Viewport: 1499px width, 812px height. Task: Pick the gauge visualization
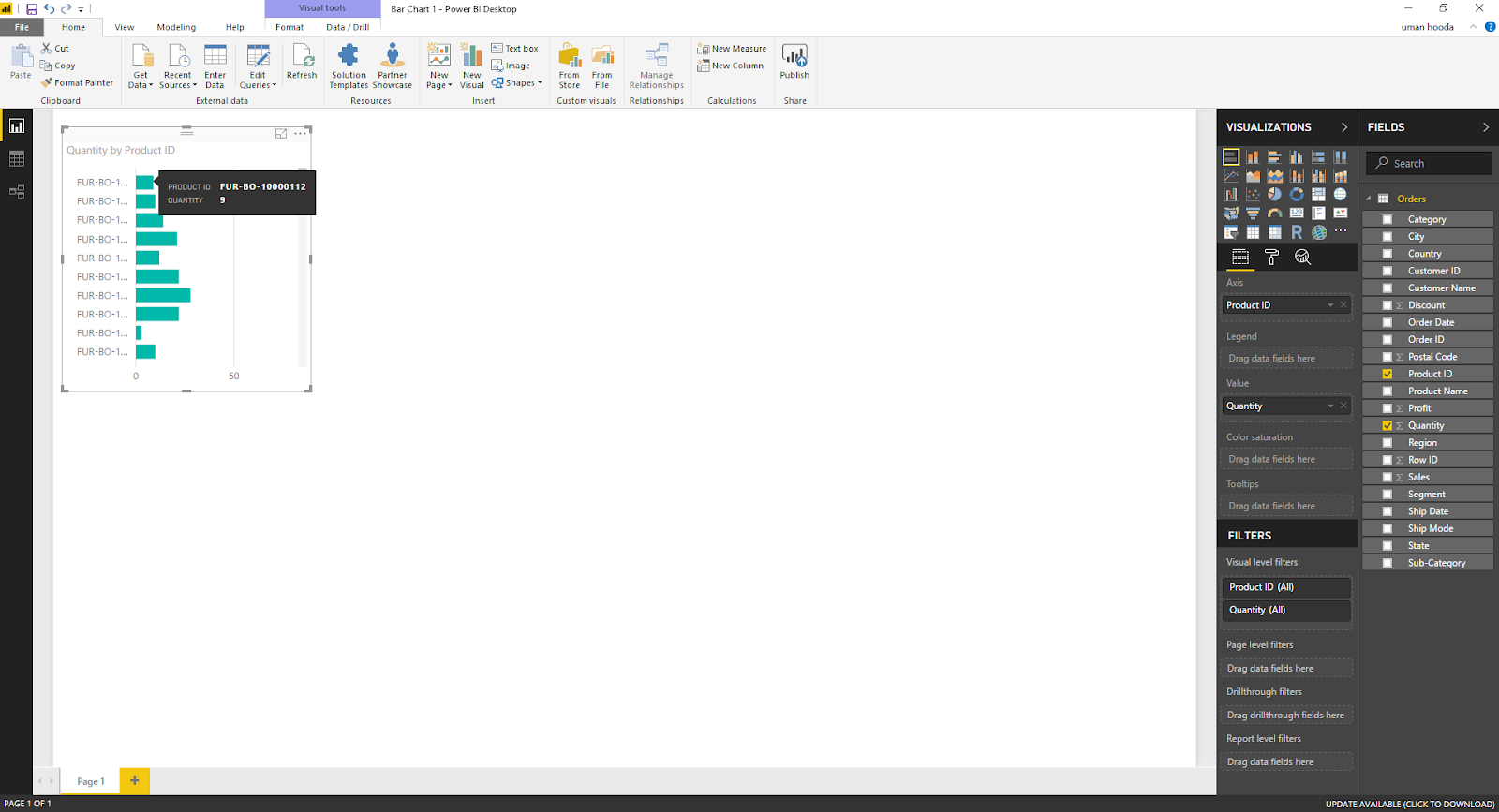[1274, 214]
